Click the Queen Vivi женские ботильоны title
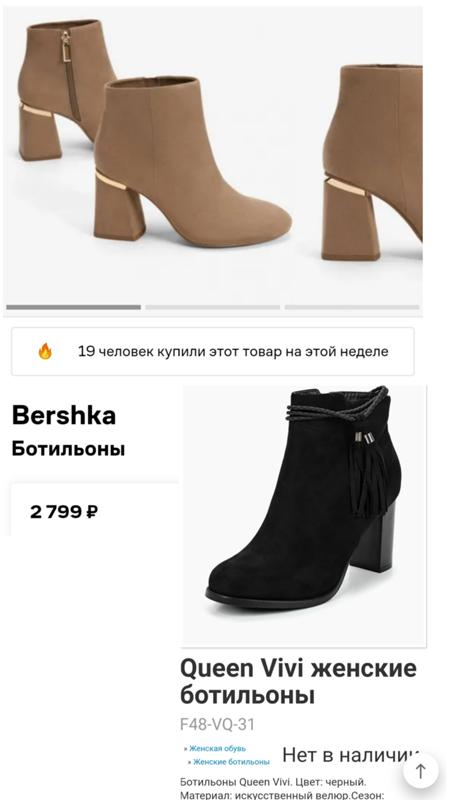This screenshot has height=800, width=451. pos(298,682)
